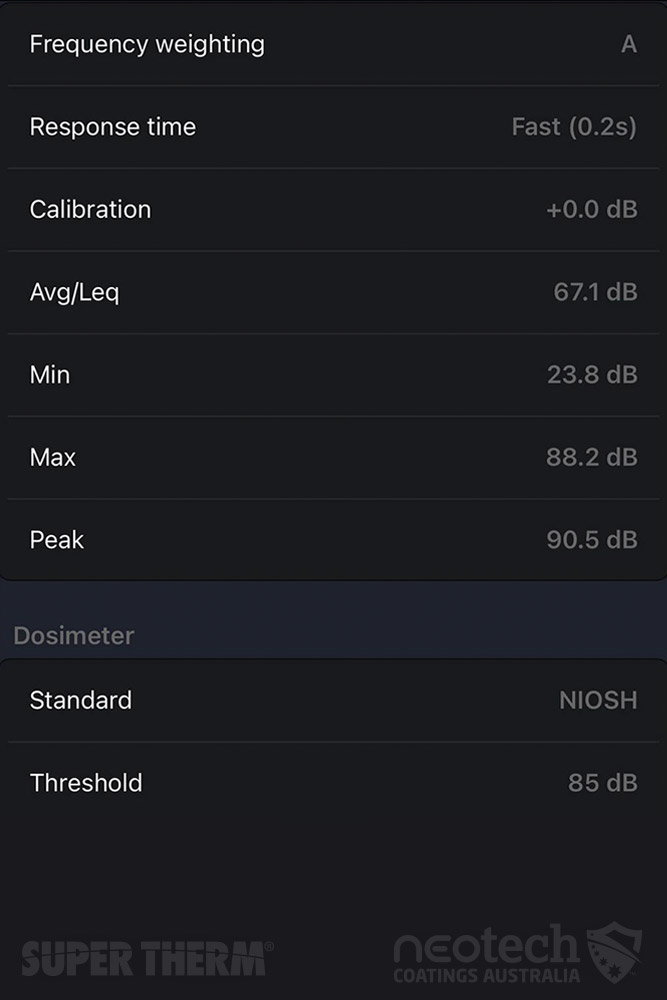Click the 23.8 dB minimum reading

tap(592, 375)
